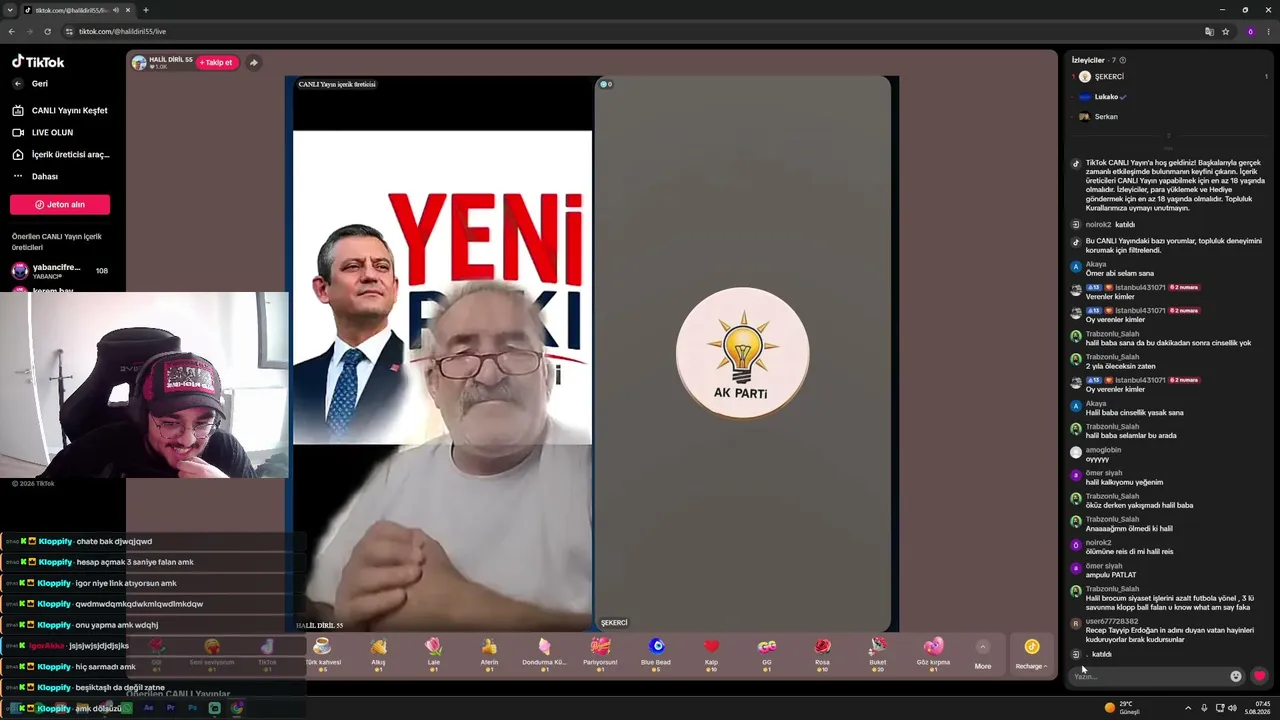
Task: Mute the TikTok tab audio icon
Action: [x=116, y=10]
